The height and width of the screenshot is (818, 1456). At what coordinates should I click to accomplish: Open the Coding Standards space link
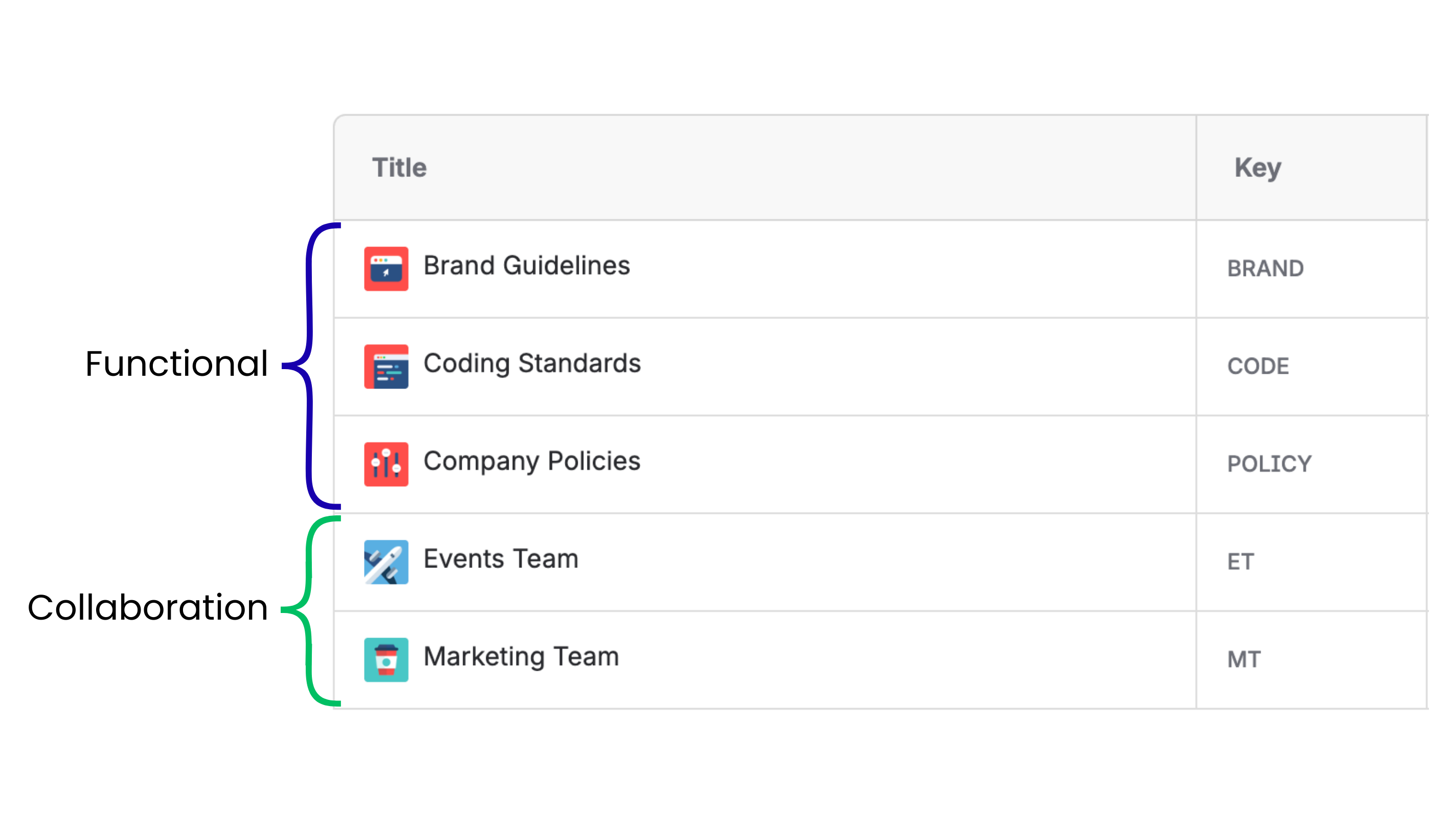(x=532, y=363)
